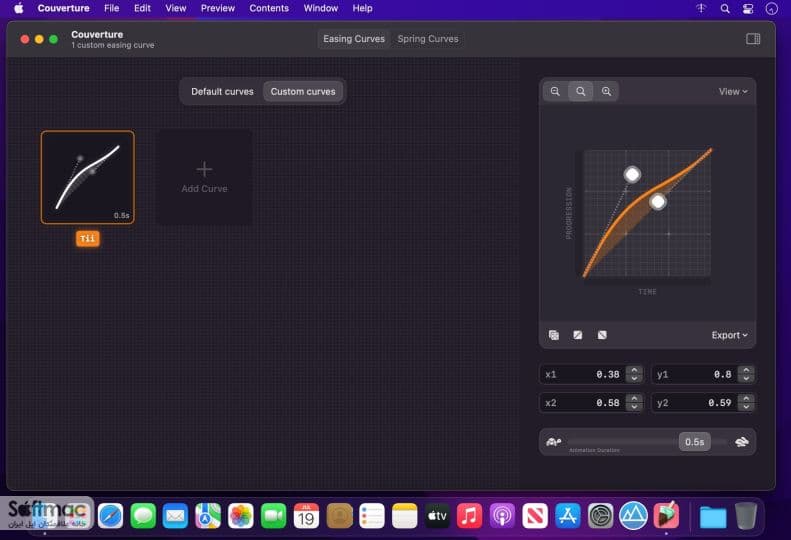Click the Add Curve button

pos(204,177)
